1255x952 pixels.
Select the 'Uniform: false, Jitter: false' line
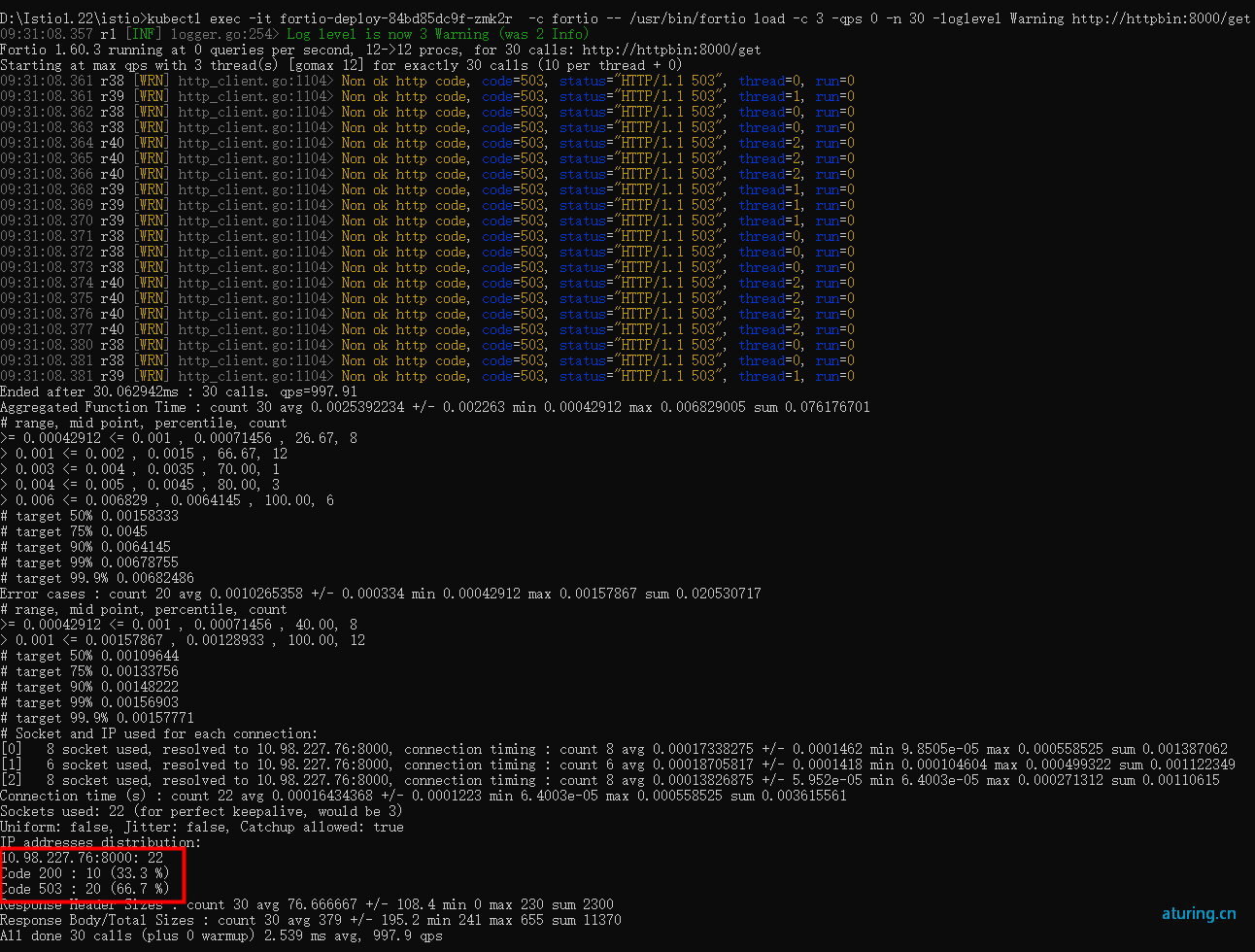201,827
